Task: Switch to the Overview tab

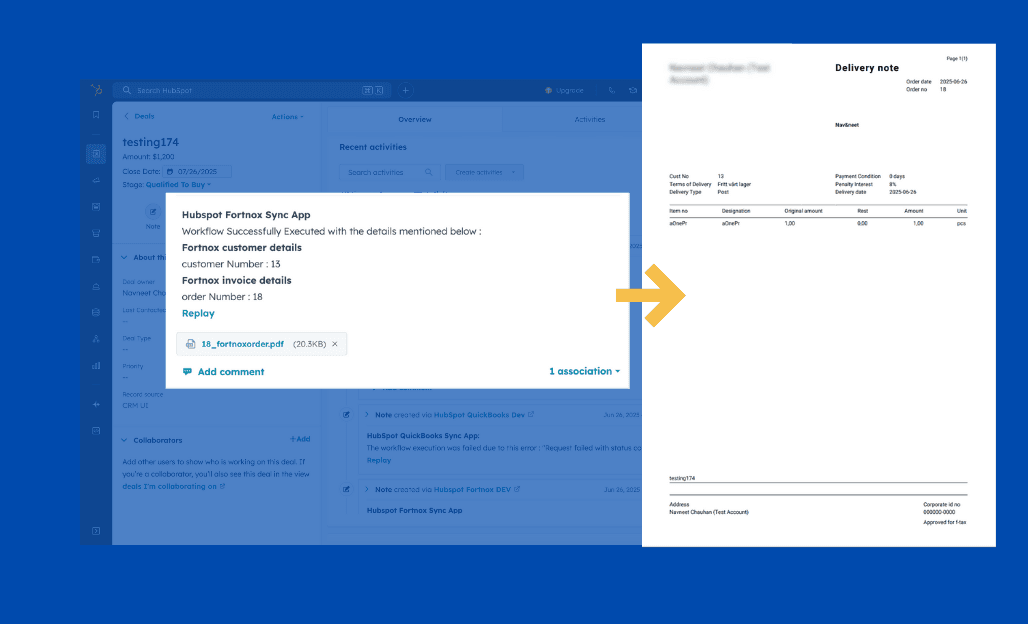Action: [x=414, y=119]
